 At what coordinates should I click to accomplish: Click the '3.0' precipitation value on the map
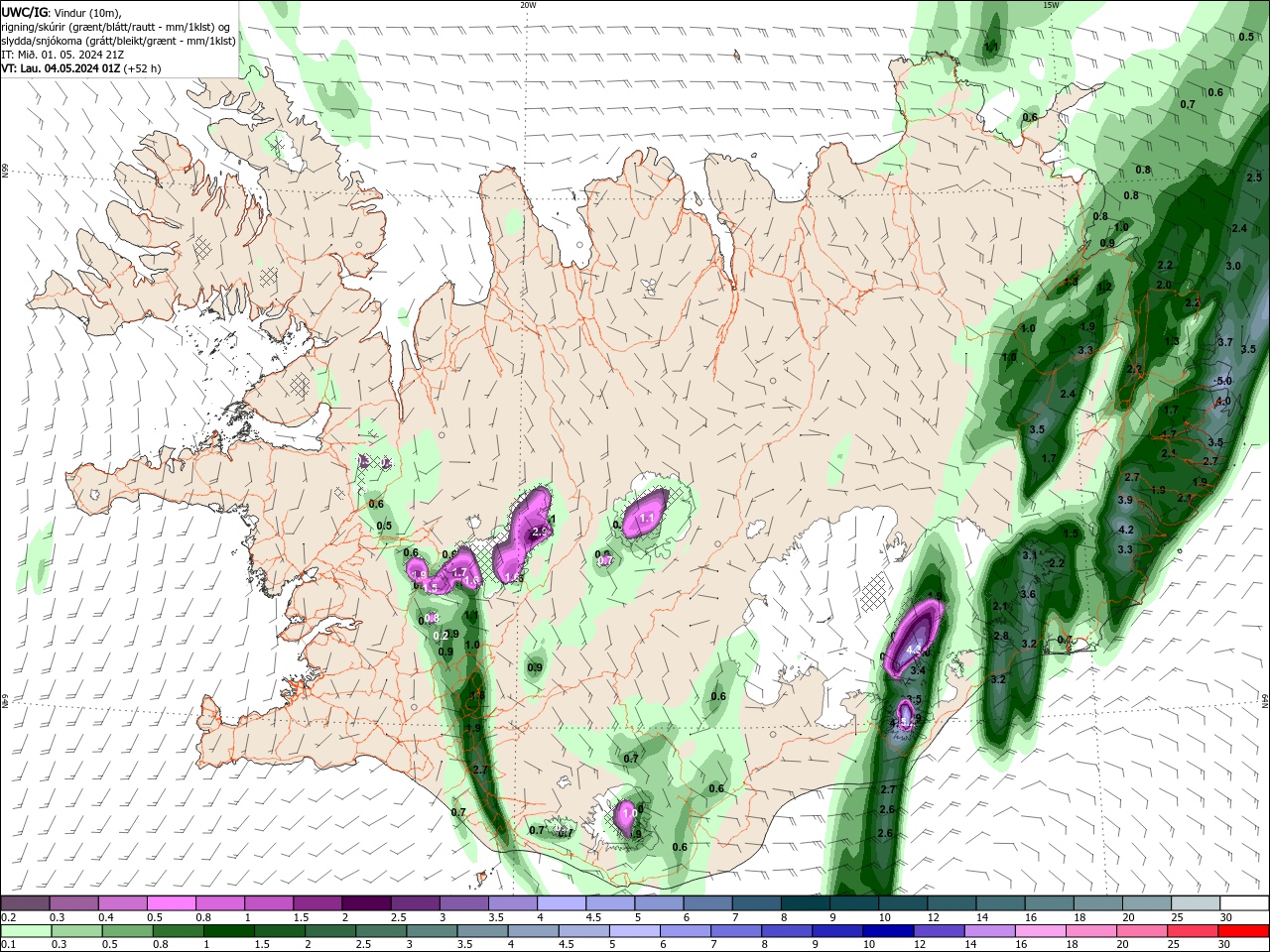tap(1232, 266)
